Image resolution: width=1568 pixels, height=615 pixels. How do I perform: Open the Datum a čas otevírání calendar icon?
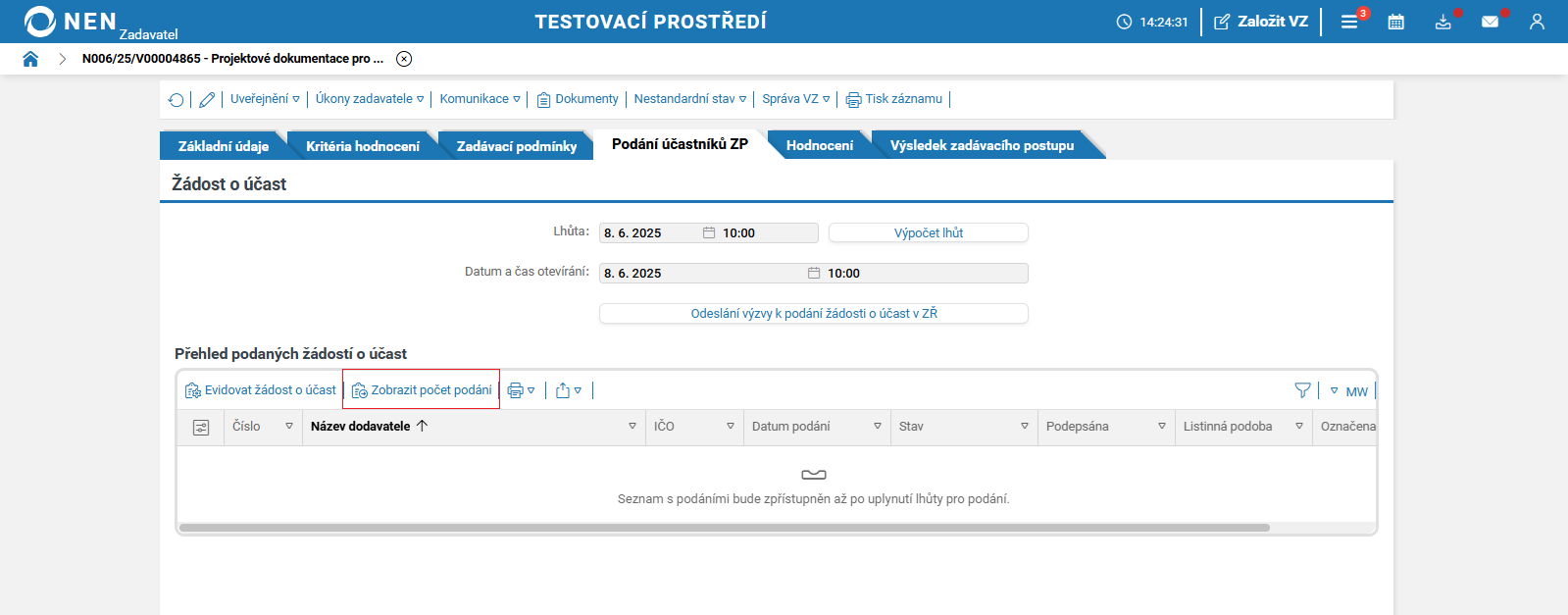coord(814,273)
